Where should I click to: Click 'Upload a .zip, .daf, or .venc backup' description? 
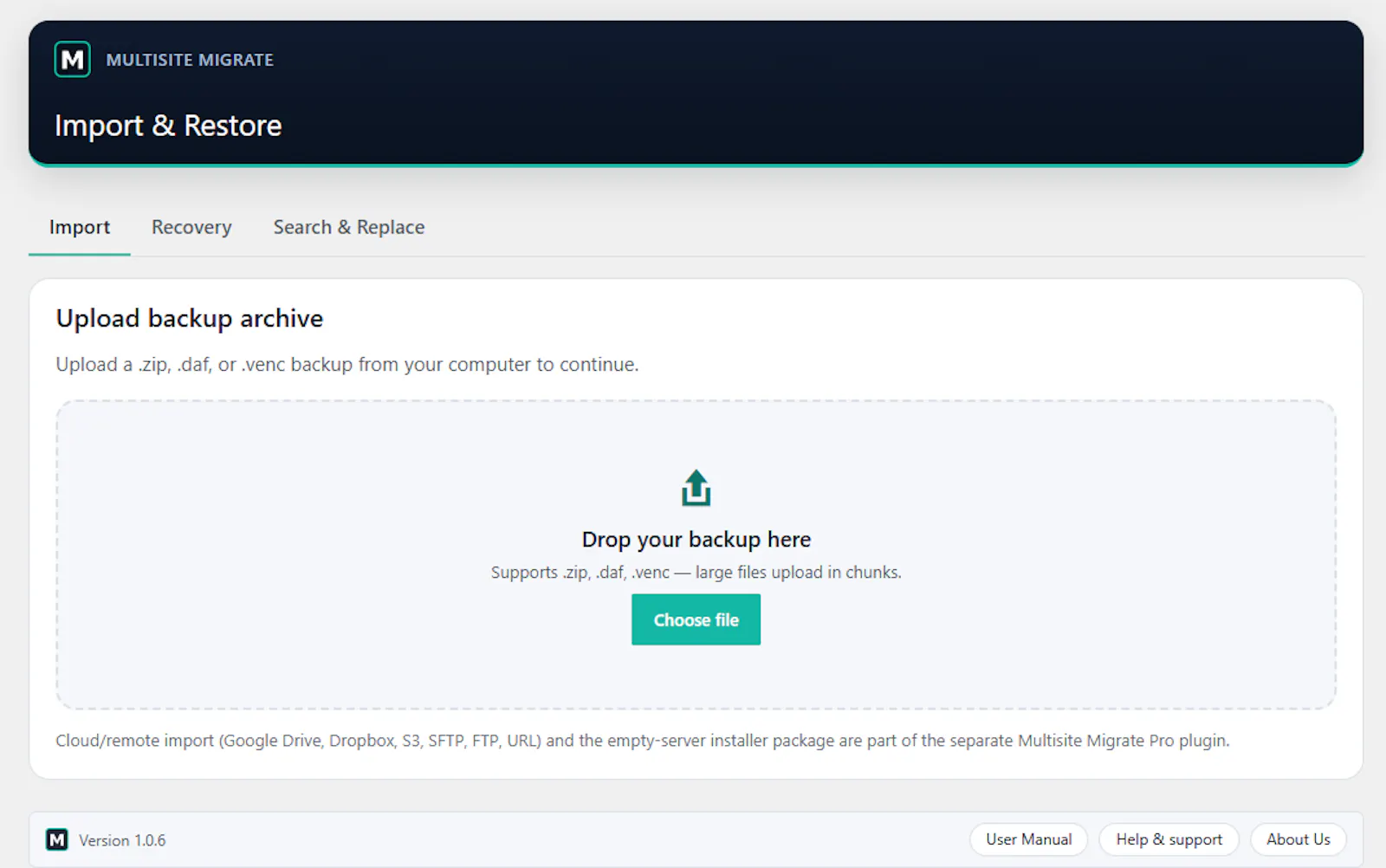click(x=347, y=365)
